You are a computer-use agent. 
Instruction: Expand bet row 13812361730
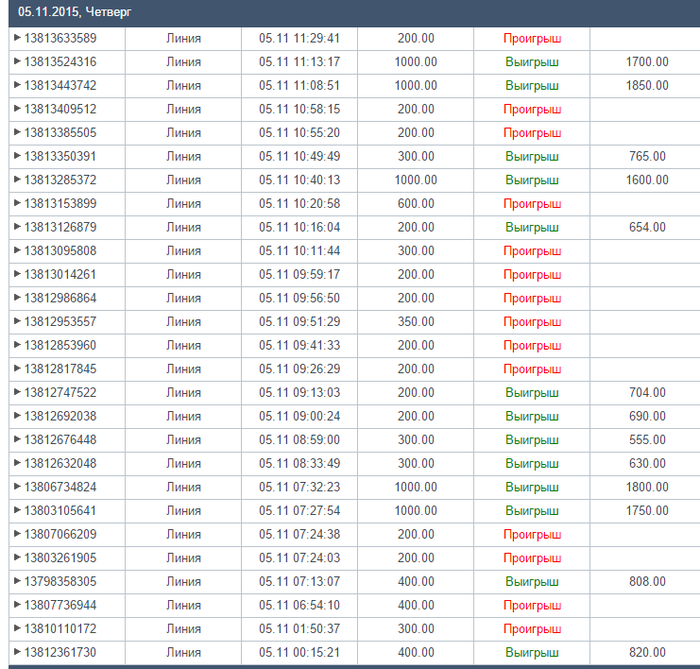tap(17, 652)
